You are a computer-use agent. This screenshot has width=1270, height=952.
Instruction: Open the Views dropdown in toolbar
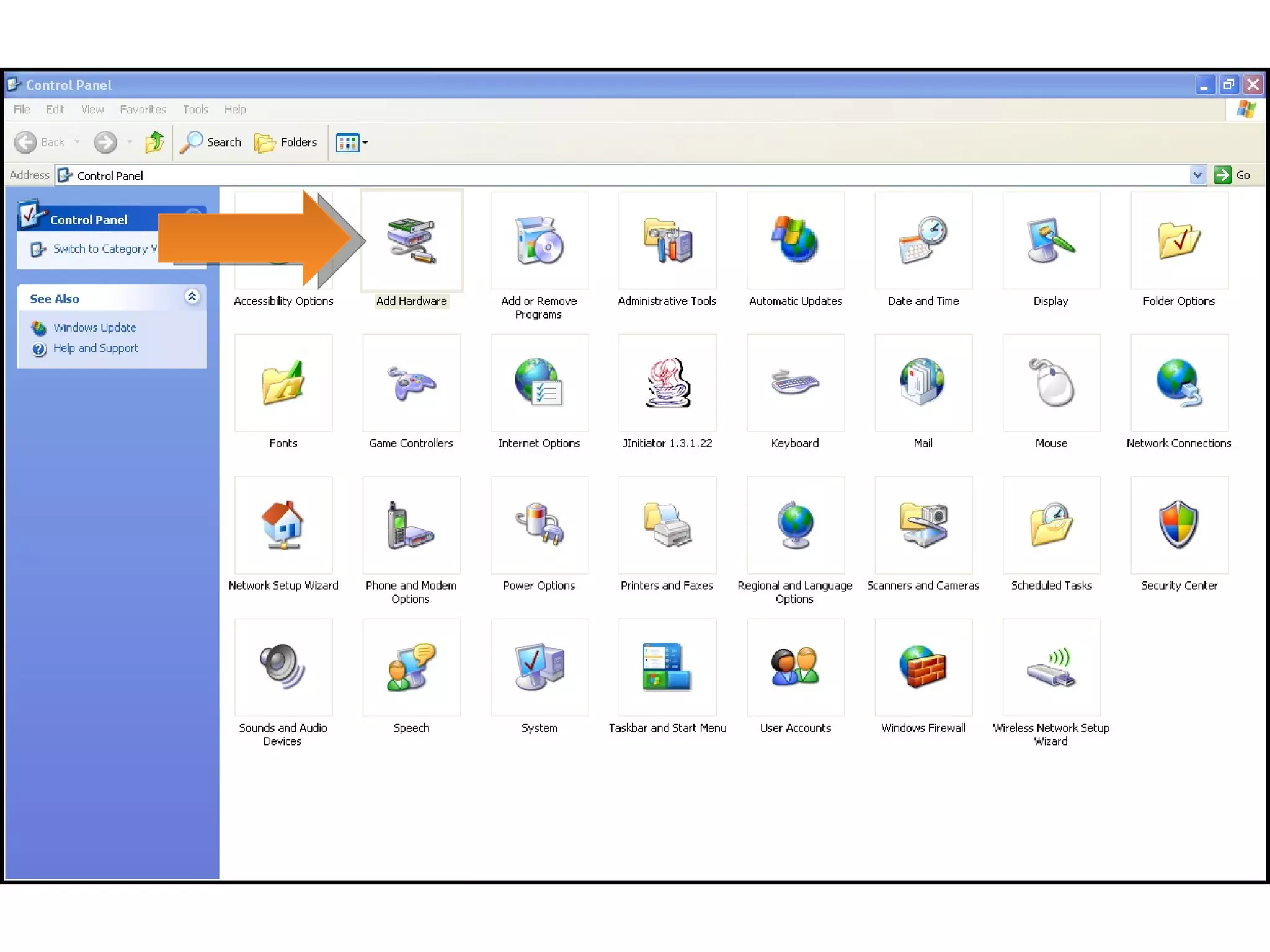(x=352, y=143)
